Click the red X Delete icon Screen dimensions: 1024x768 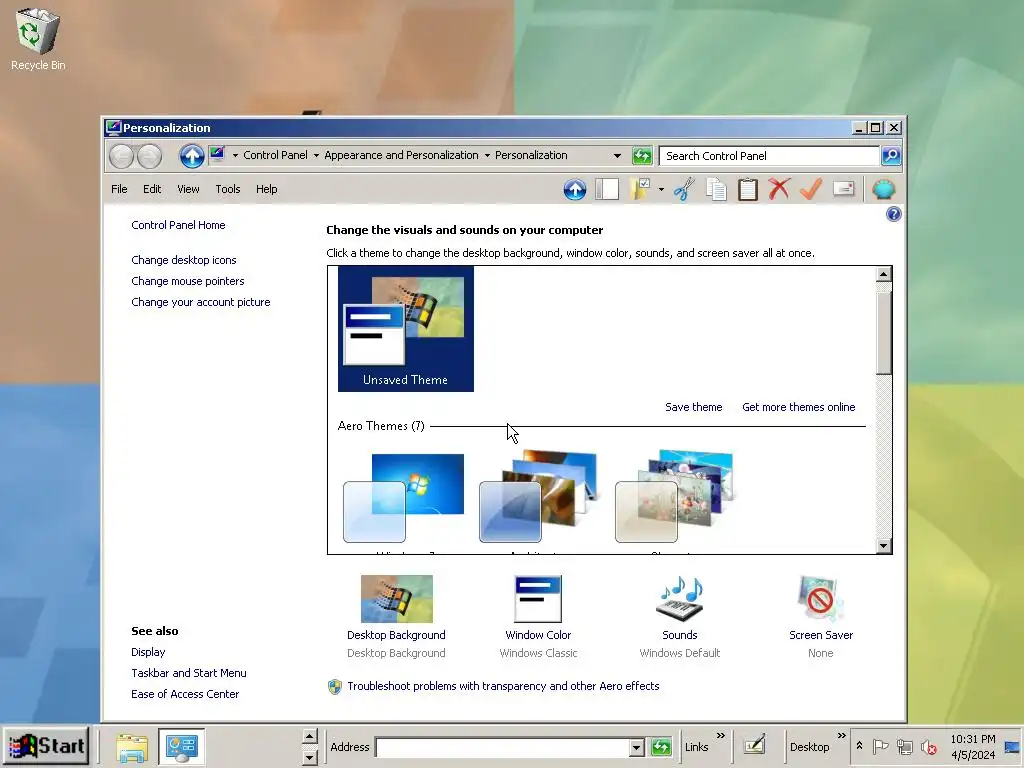coord(779,189)
